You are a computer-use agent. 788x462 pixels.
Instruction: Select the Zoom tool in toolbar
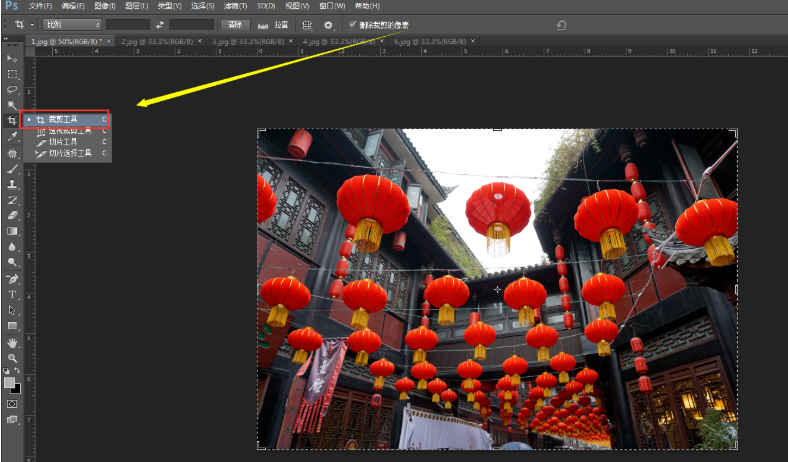pos(12,357)
